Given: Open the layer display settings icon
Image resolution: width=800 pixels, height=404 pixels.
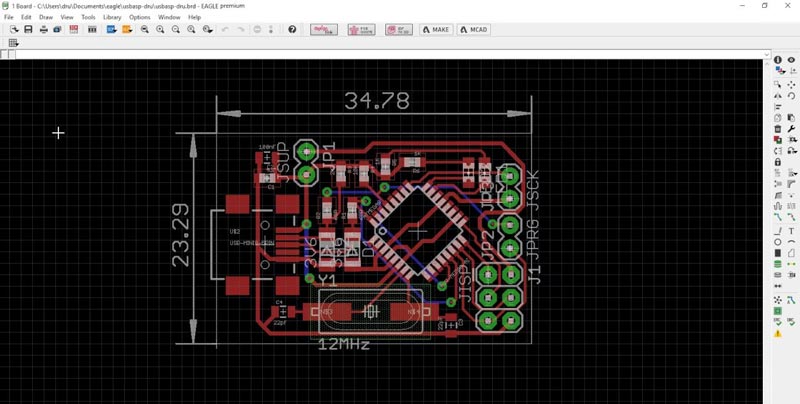Looking at the screenshot, I should click(x=778, y=70).
